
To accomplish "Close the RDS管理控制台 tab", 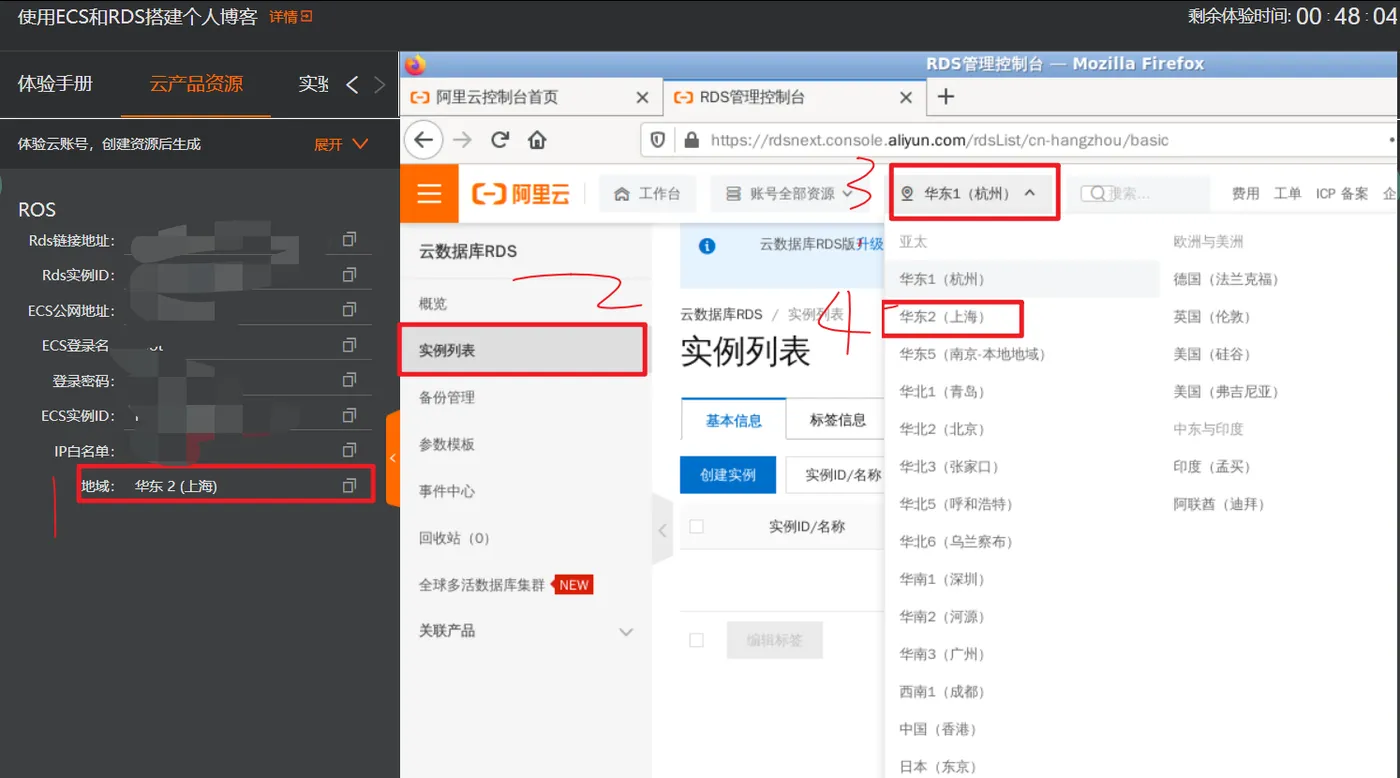I will point(906,97).
